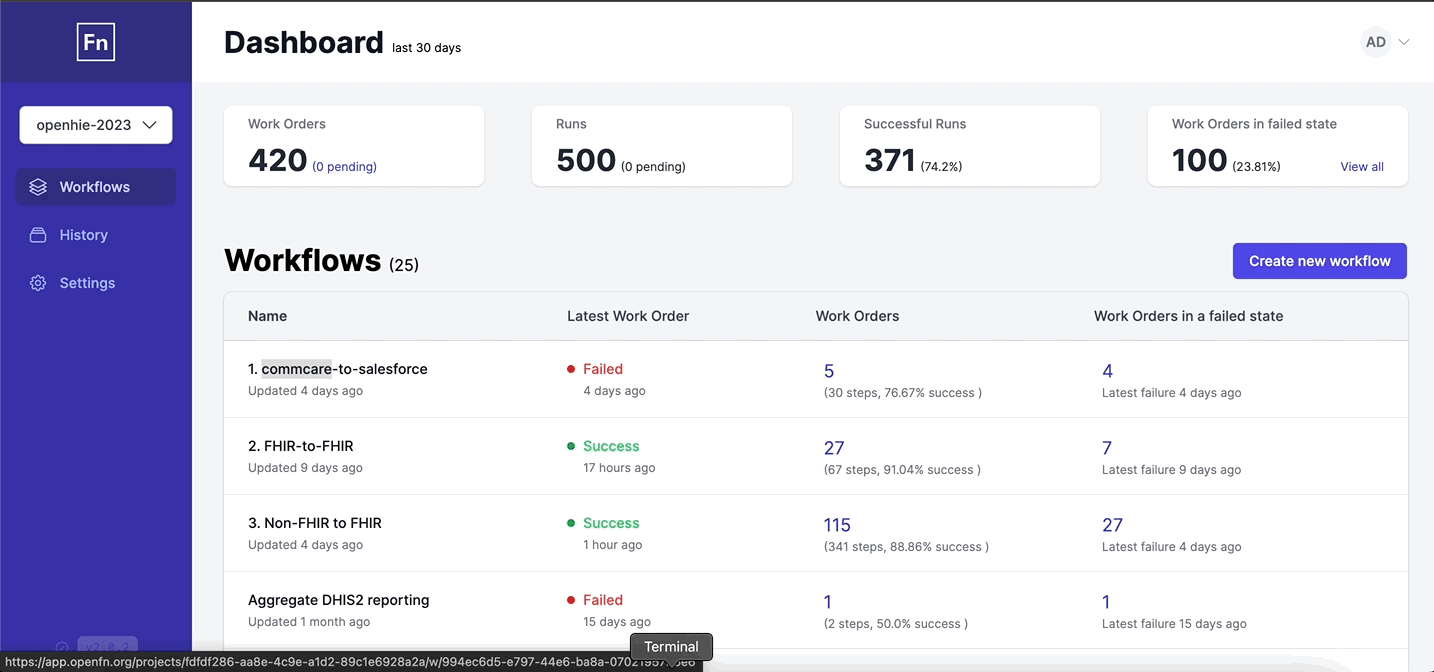Open Settings in the sidebar
1434x672 pixels.
pos(96,283)
